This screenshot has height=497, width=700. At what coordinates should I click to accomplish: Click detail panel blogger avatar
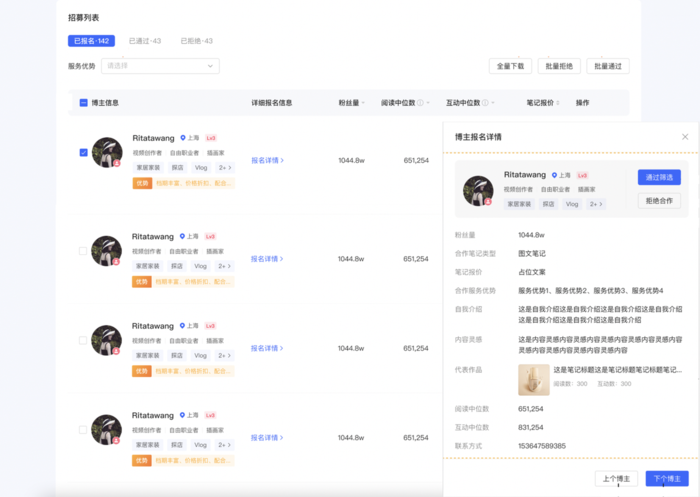[478, 190]
